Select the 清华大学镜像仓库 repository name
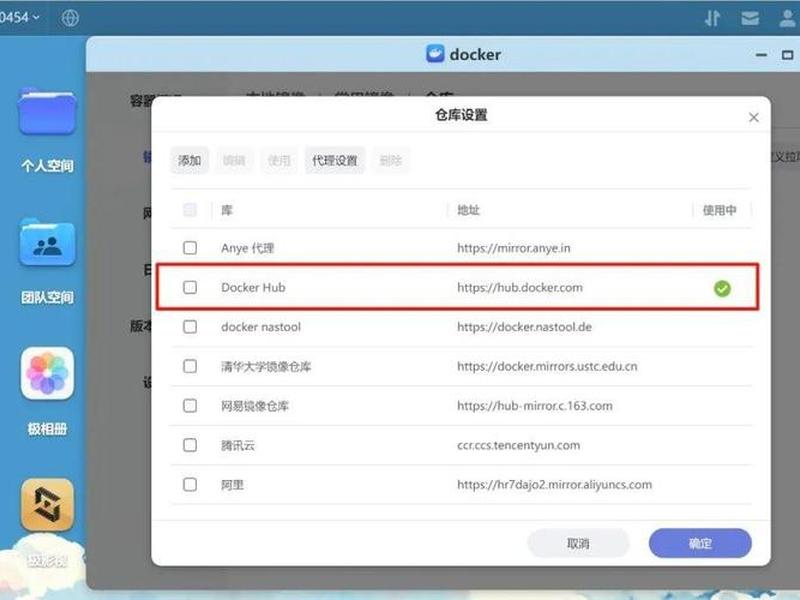 (266, 366)
